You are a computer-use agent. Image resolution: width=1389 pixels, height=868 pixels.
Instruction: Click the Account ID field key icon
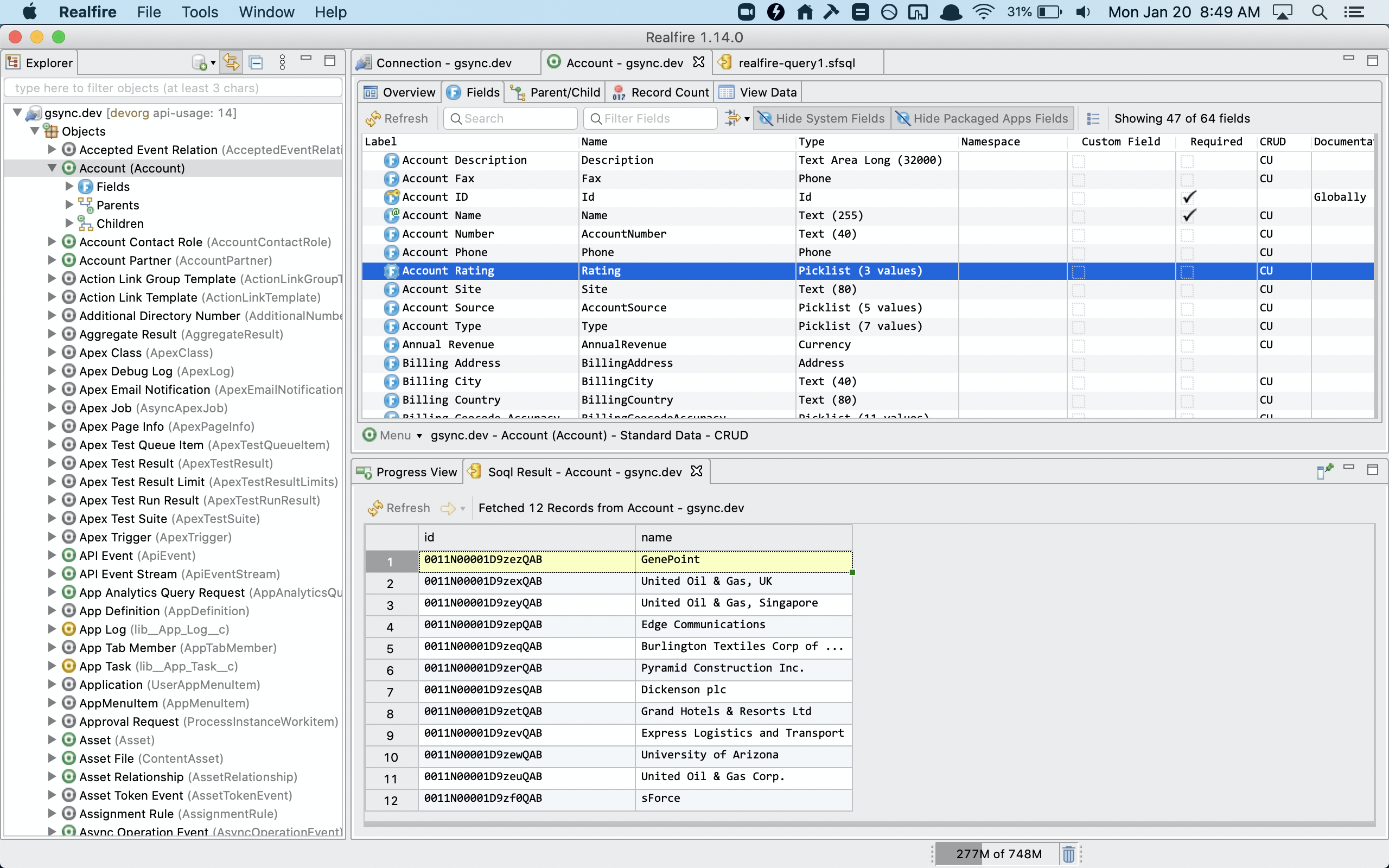coord(391,197)
